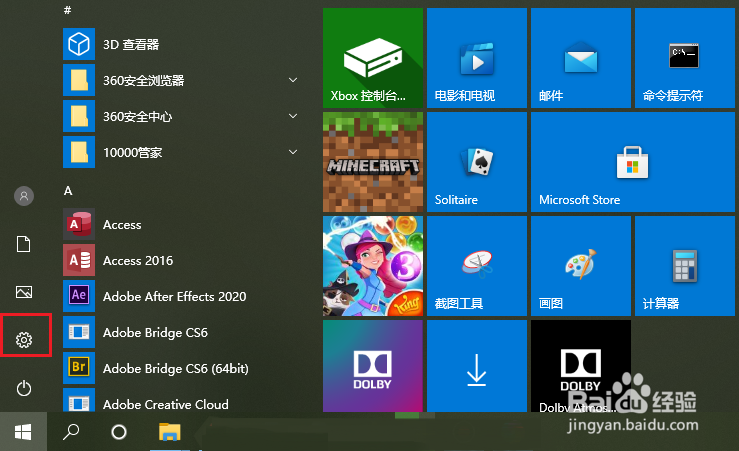Screen dimensions: 739x451
Task: Click the Cortana circle icon on taskbar
Action: (119, 432)
